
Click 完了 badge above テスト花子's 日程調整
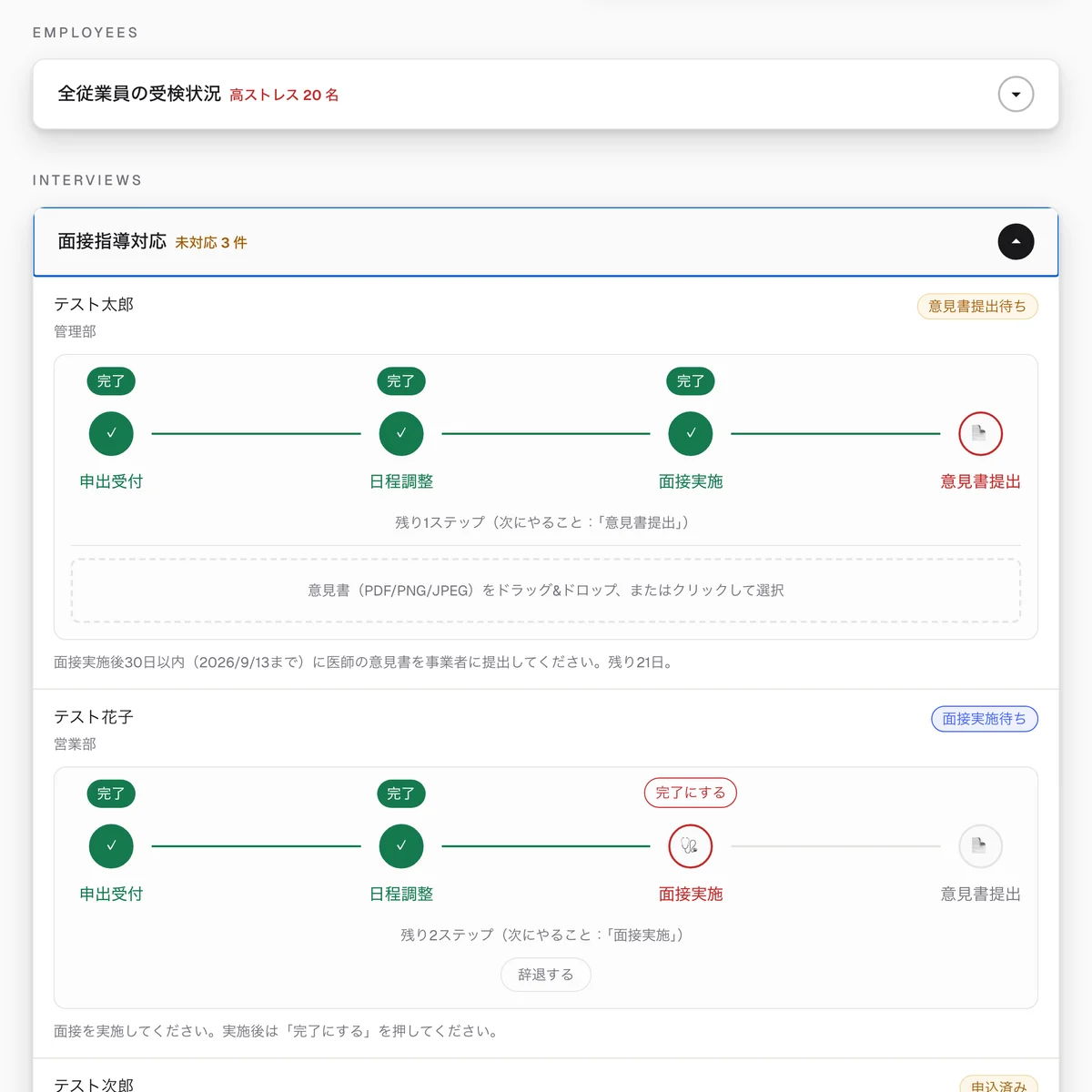coord(401,794)
